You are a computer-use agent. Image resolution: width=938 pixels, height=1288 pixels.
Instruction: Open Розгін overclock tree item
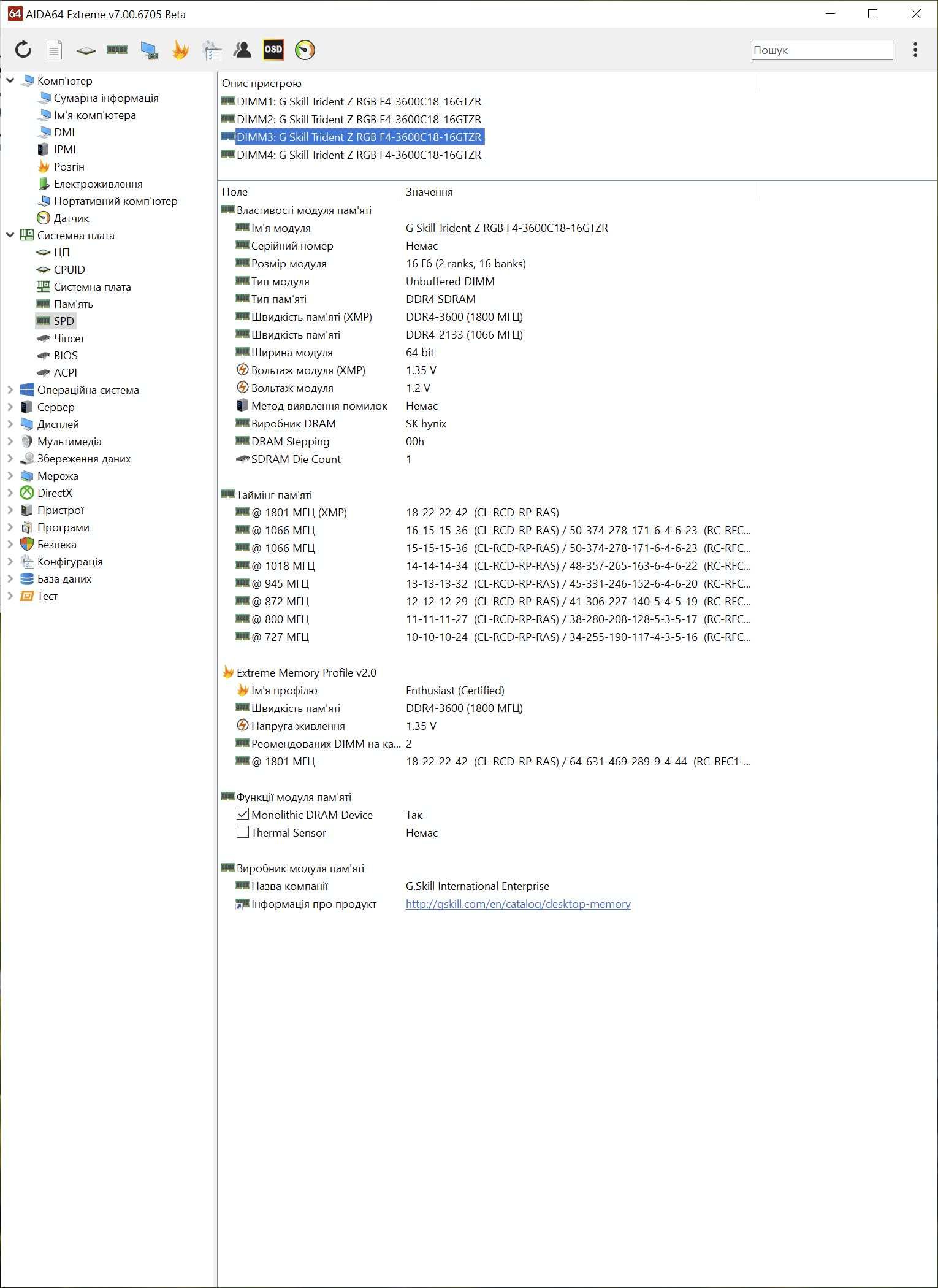69,167
